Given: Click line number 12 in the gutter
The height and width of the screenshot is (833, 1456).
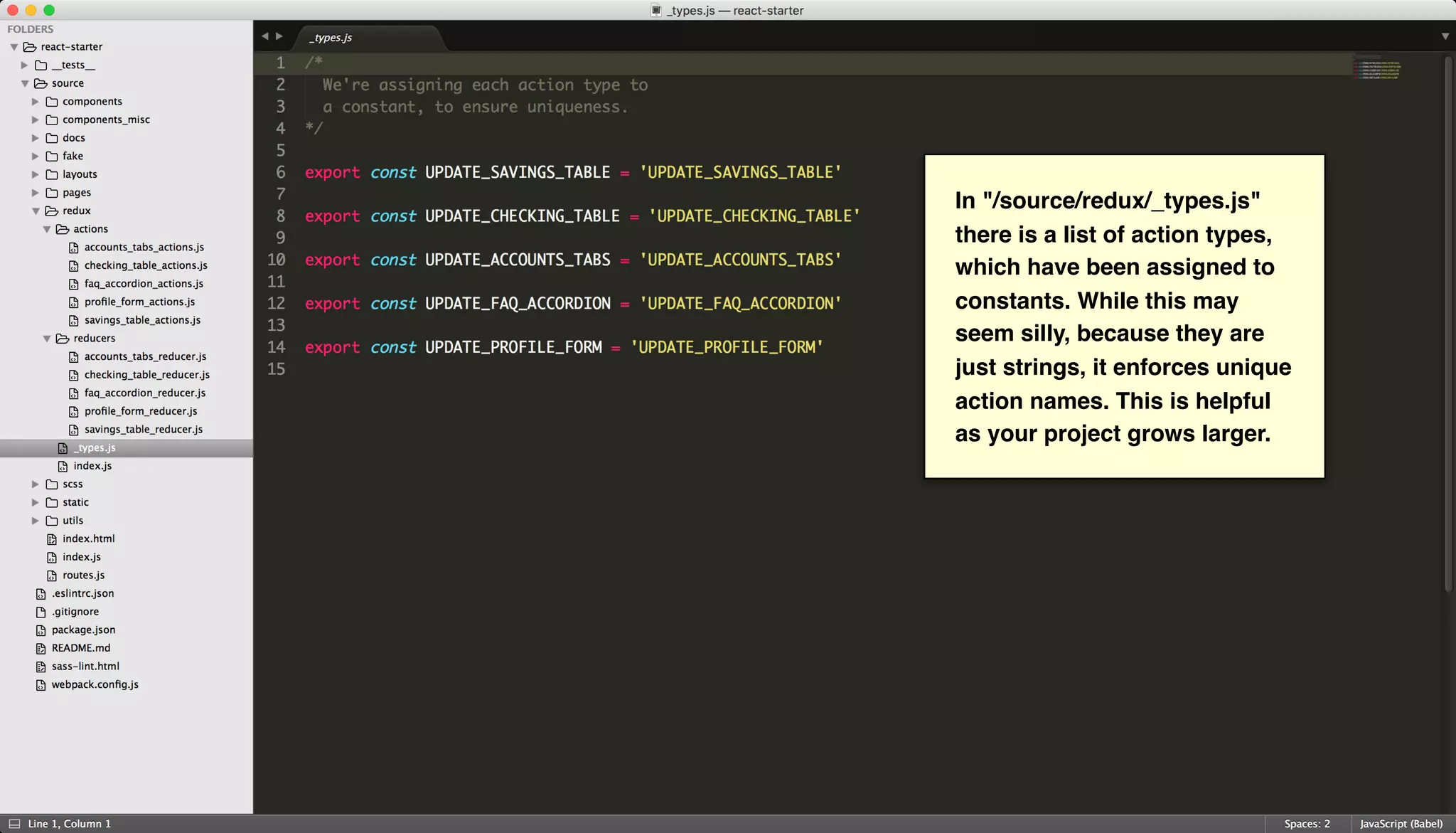Looking at the screenshot, I should tap(276, 304).
